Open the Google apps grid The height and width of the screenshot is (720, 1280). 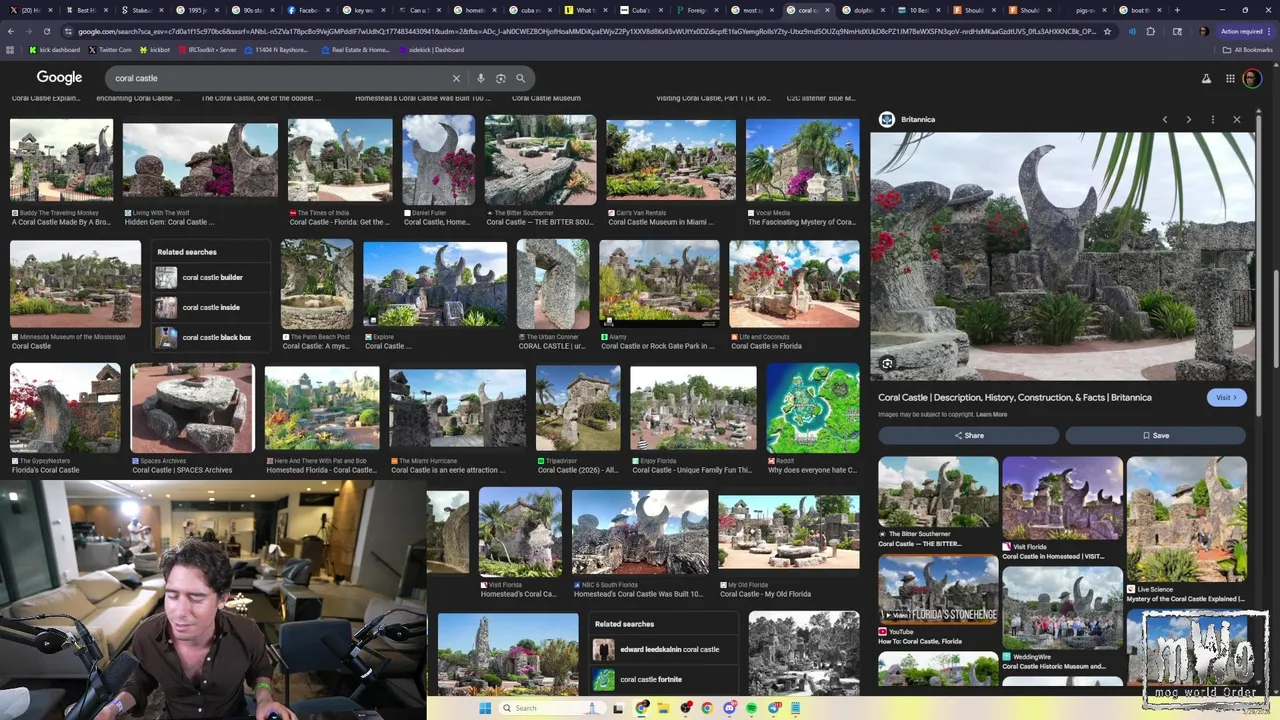click(x=1230, y=78)
